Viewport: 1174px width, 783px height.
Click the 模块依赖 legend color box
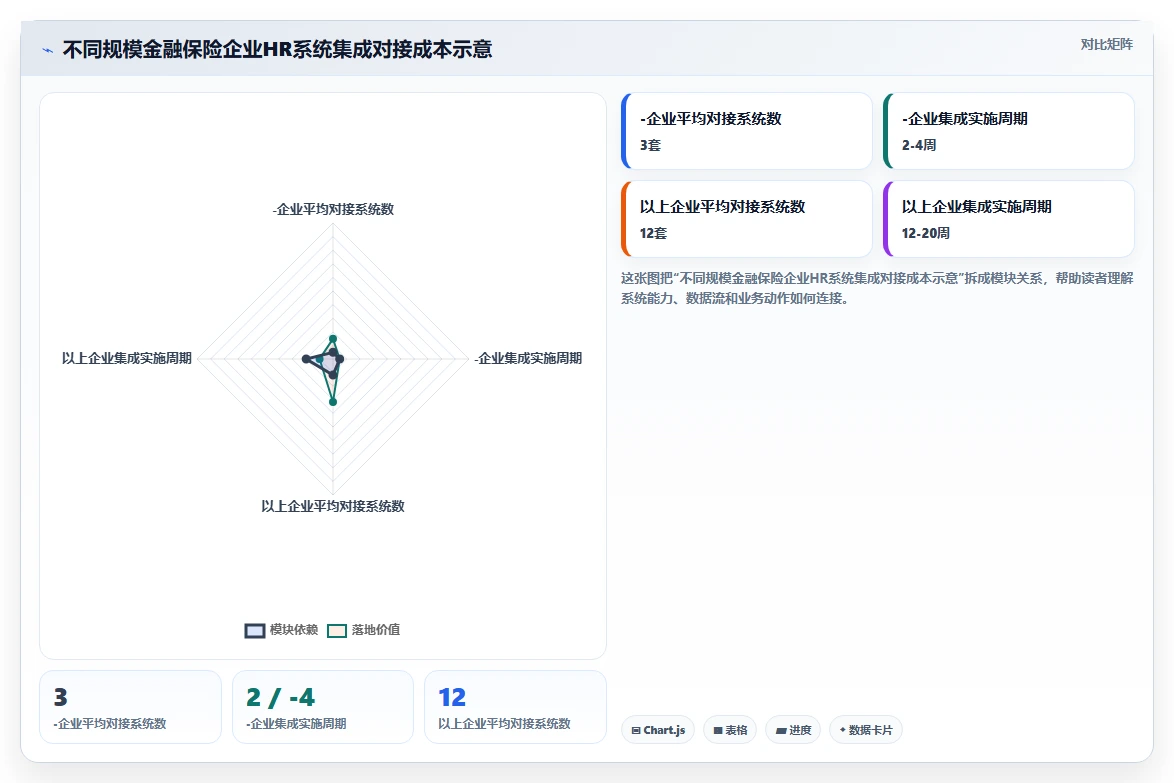click(255, 631)
